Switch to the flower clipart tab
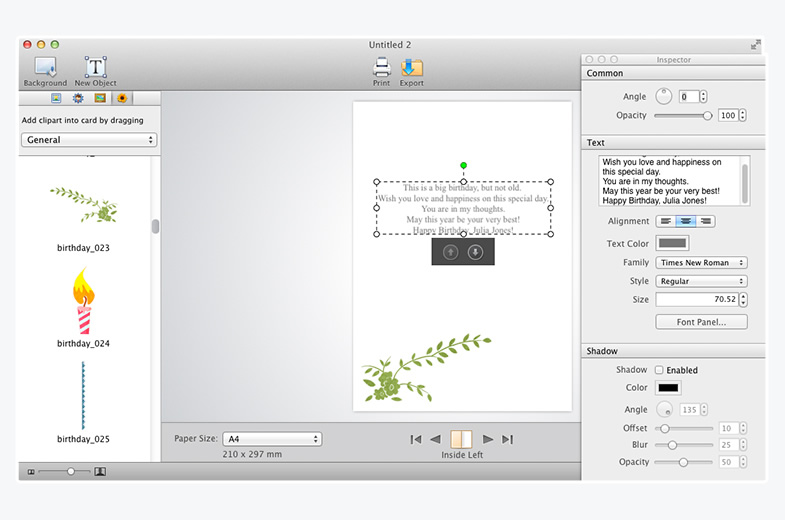Screen dimensions: 785x520 pos(122,98)
